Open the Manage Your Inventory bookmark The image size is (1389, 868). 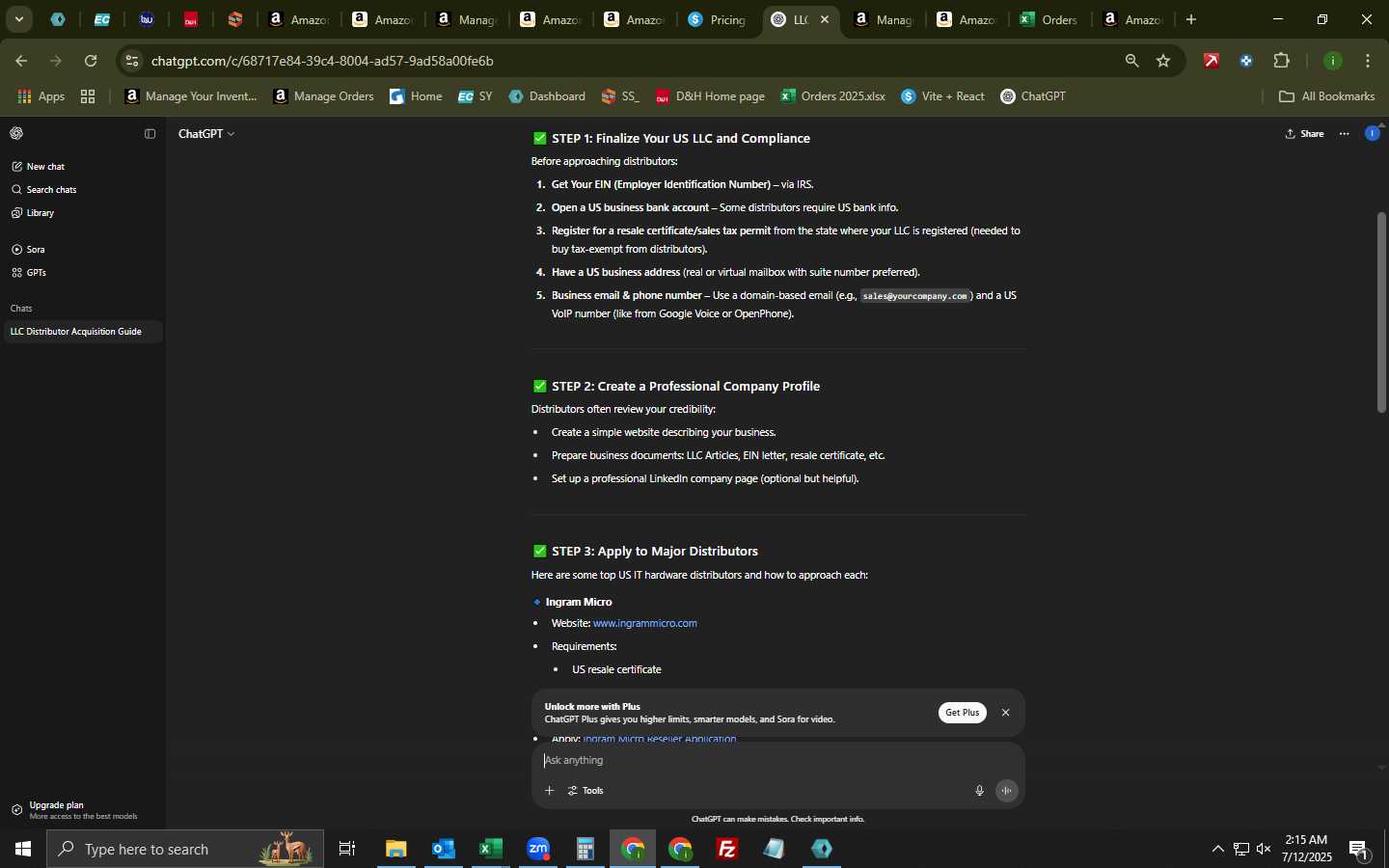tap(191, 96)
